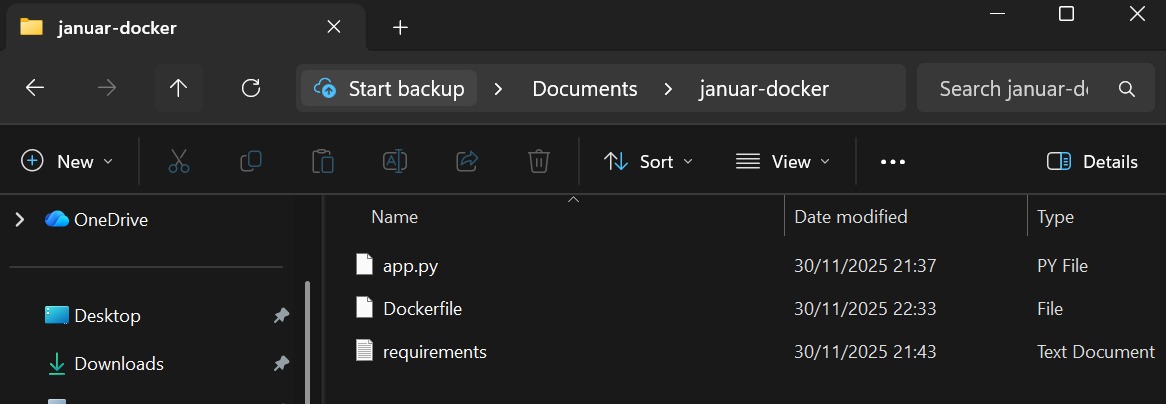Click the Rename icon in toolbar
The image size is (1166, 404).
(395, 161)
